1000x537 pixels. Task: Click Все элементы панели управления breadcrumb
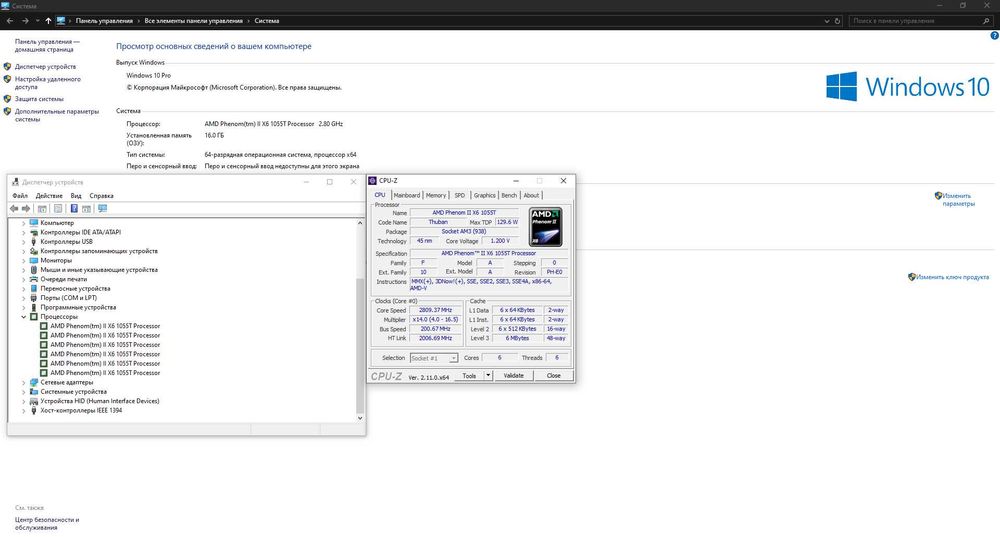[x=193, y=20]
